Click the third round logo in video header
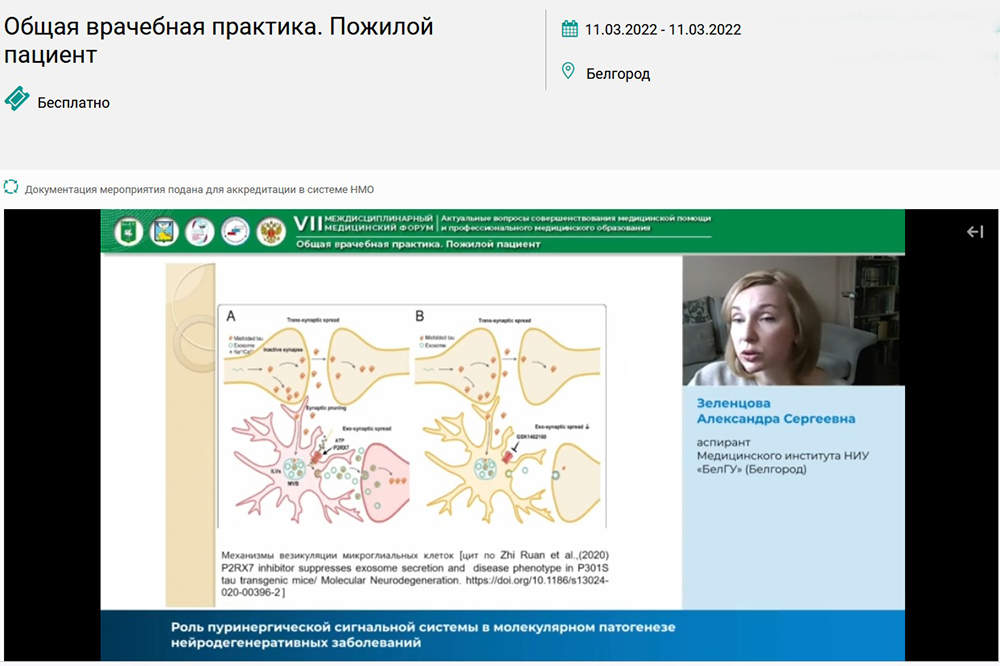The width and height of the screenshot is (1000, 666). [x=199, y=232]
